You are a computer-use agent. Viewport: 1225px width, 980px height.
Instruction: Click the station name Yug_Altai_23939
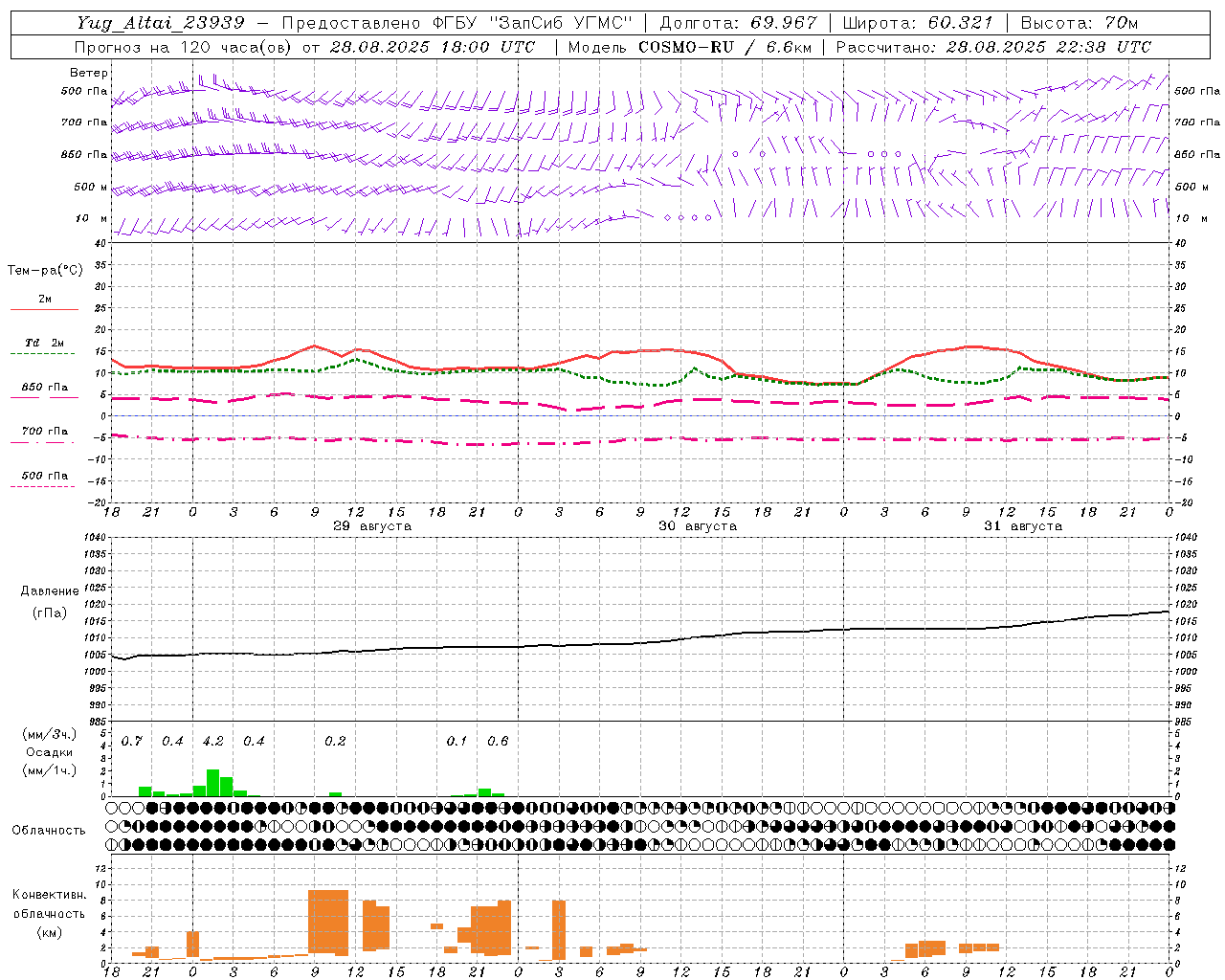[x=161, y=23]
